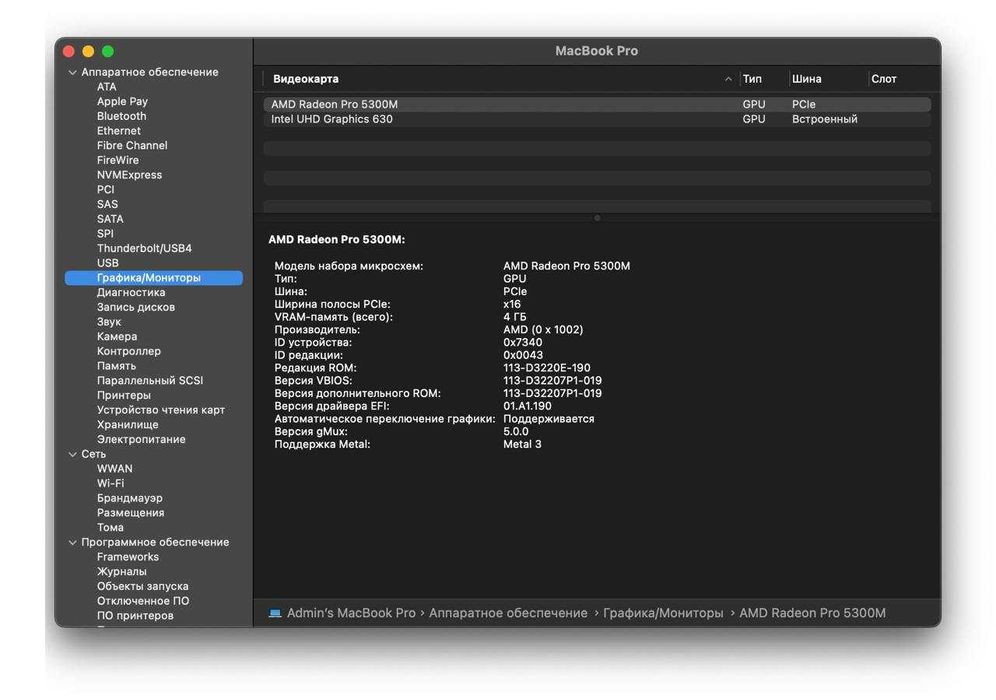Screen dimensions: 996x700
Task: Select Тома in the sidebar
Action: point(110,527)
